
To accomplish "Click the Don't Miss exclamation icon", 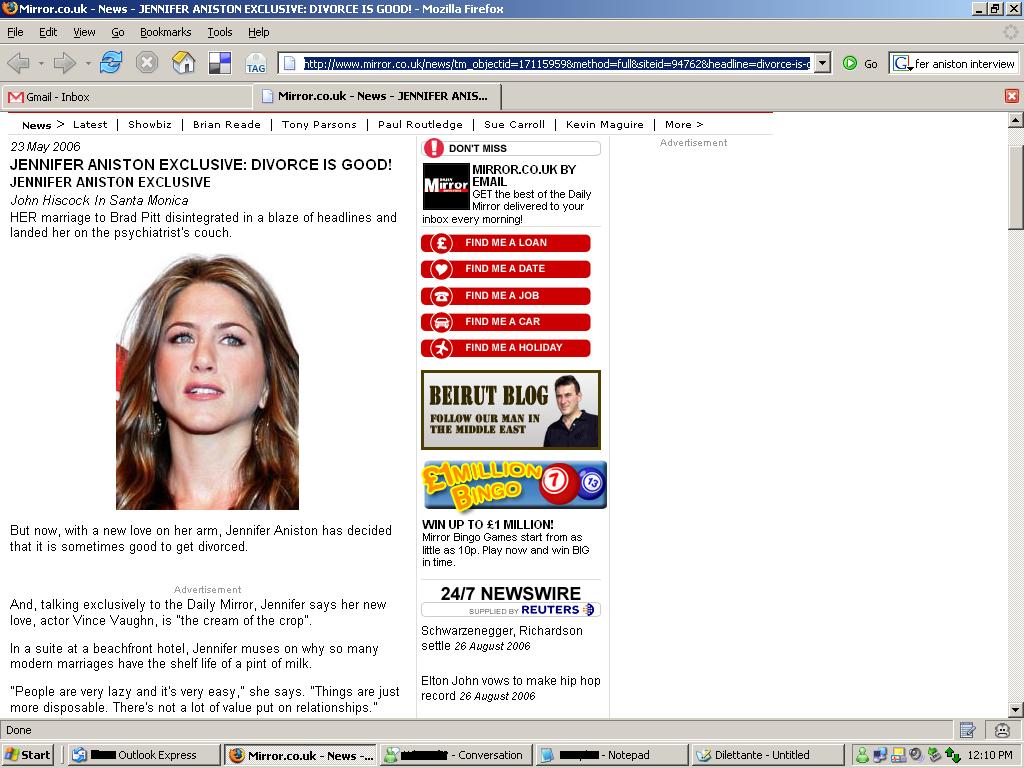I will coord(434,148).
